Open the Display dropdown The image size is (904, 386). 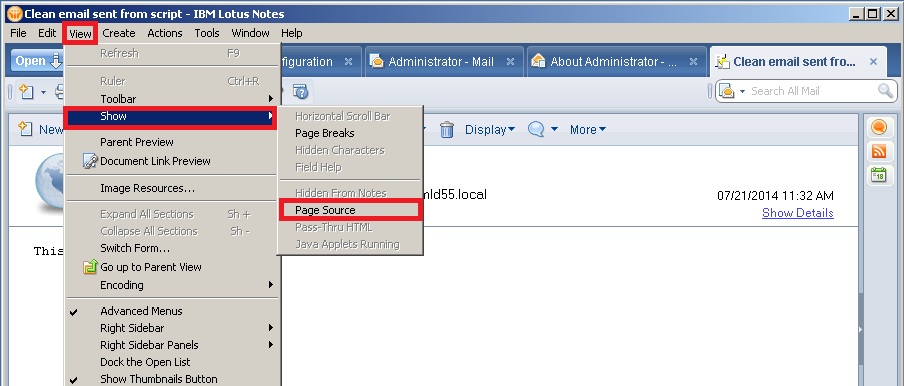(490, 130)
